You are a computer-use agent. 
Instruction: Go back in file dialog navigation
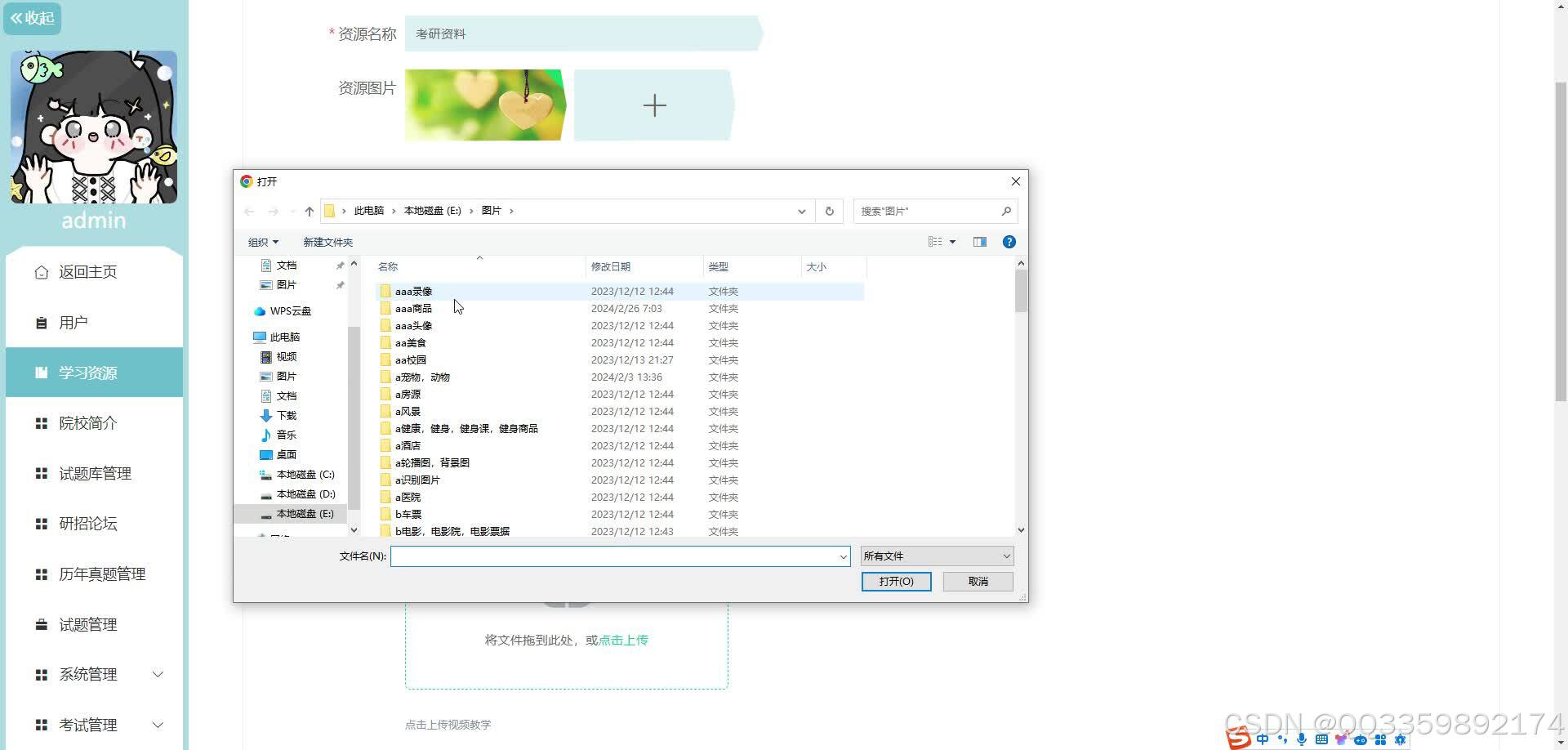[x=249, y=212]
